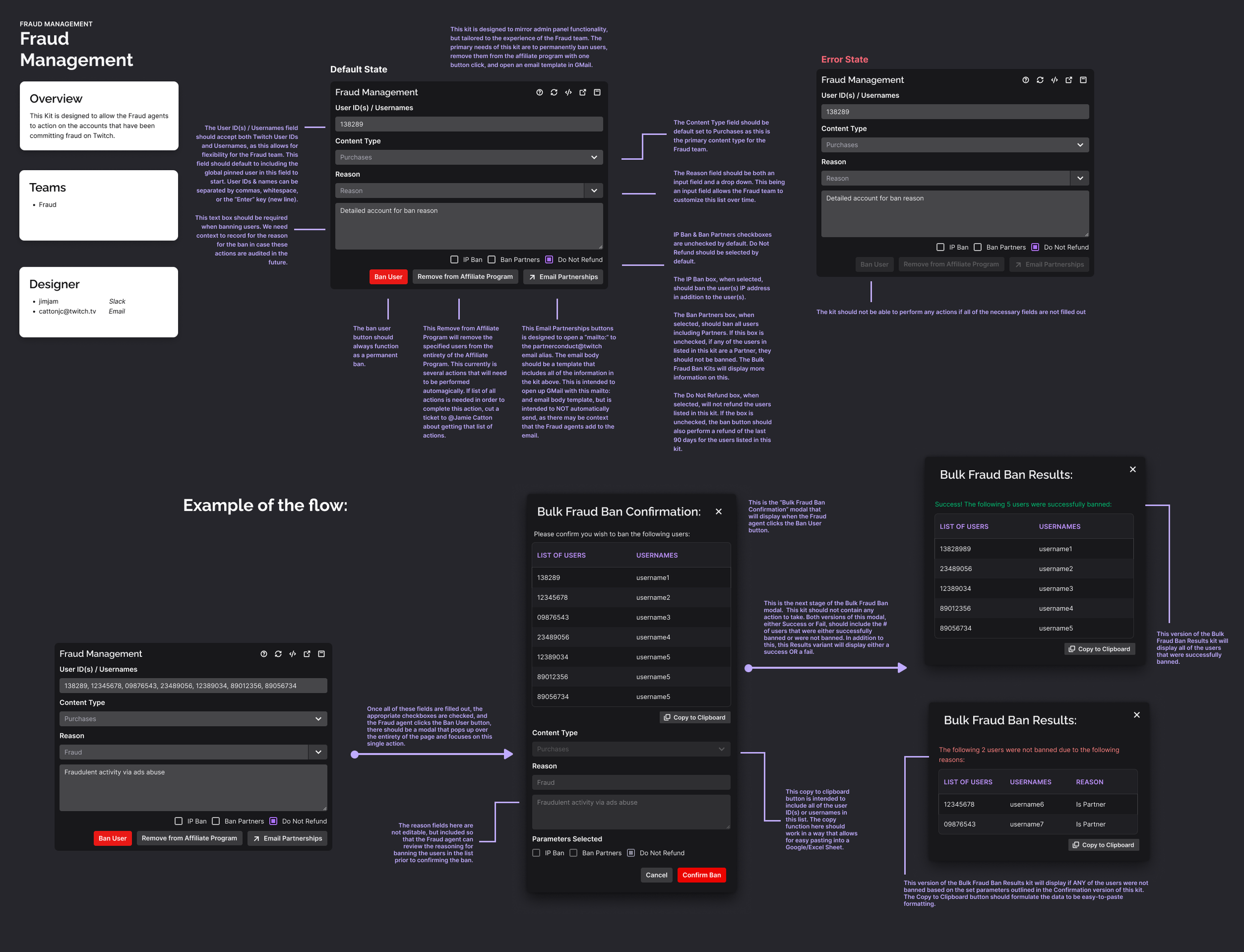Screen dimensions: 1244x952
Task: Click open-external icon in example flow panel
Action: point(307,654)
